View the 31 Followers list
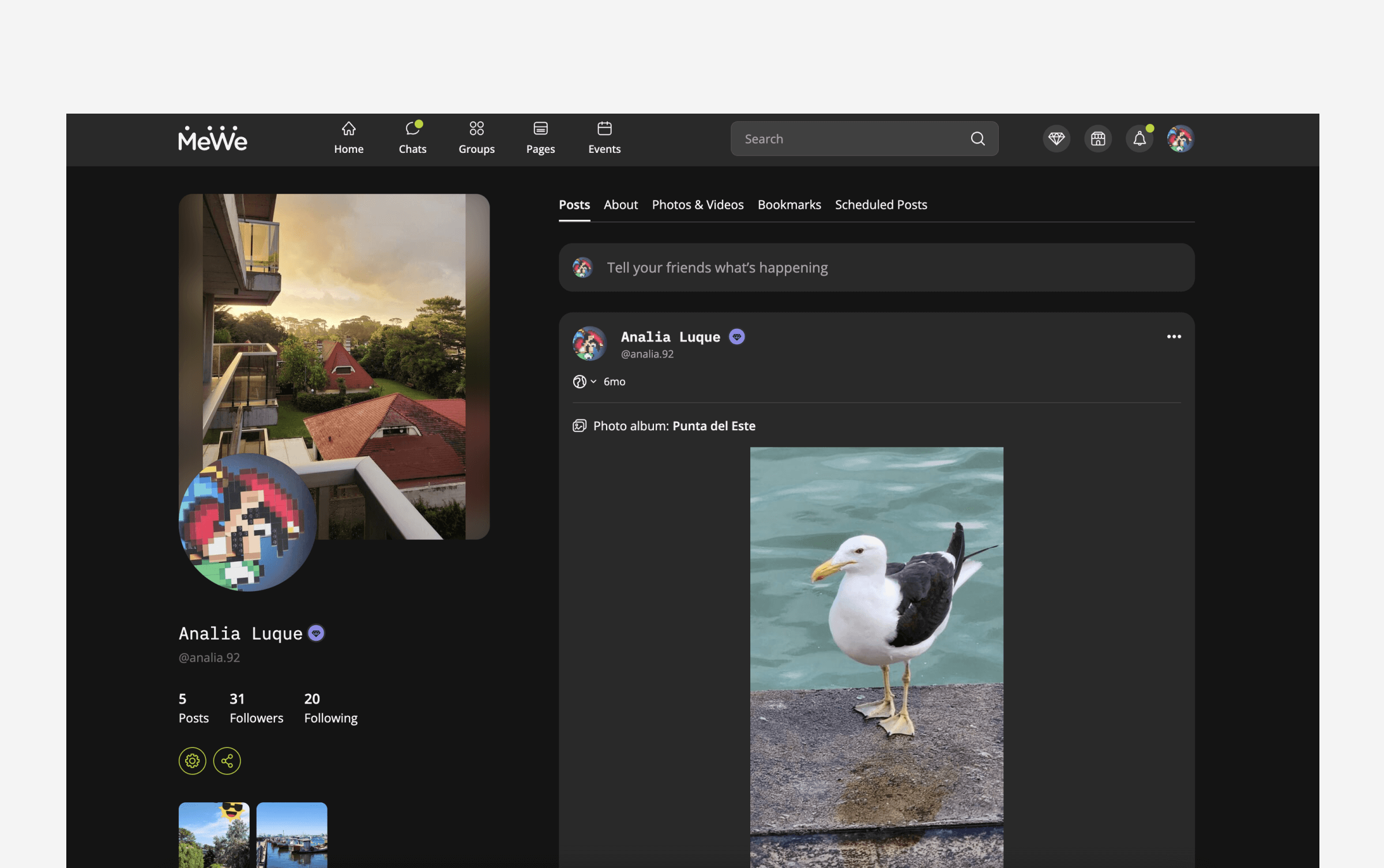This screenshot has height=868, width=1384. (256, 708)
